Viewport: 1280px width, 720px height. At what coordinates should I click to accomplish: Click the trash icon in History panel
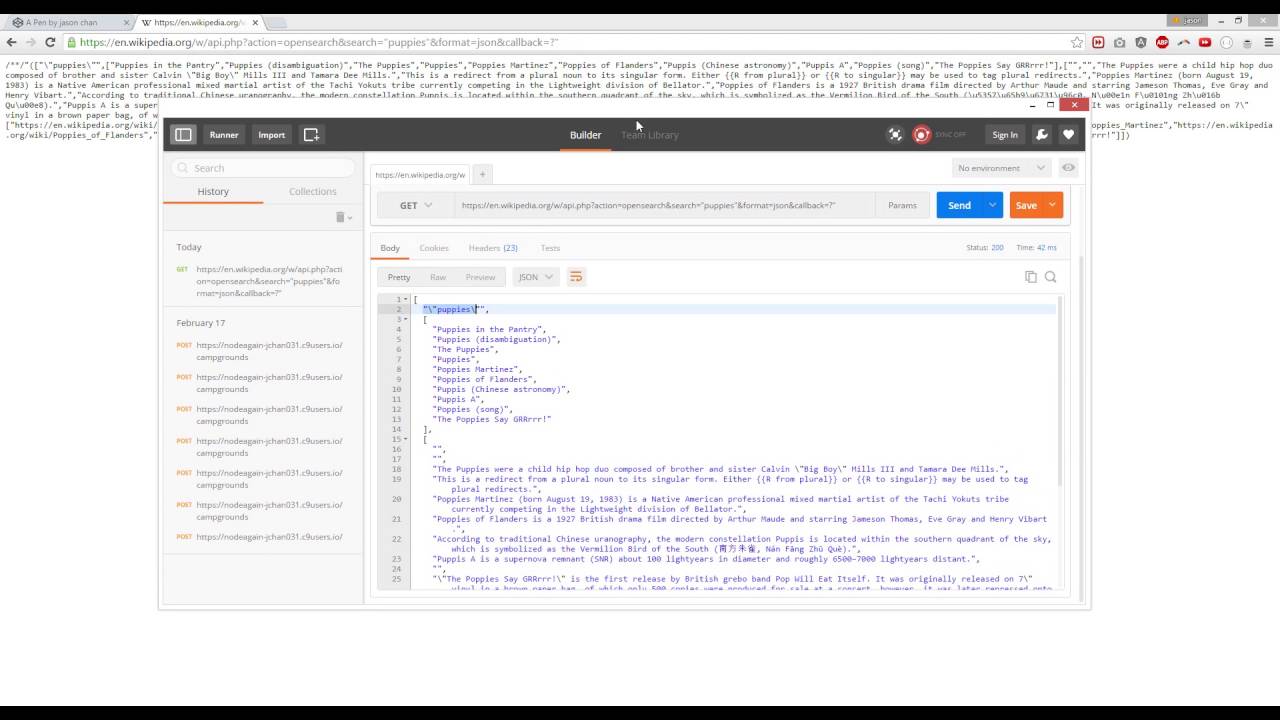click(340, 217)
